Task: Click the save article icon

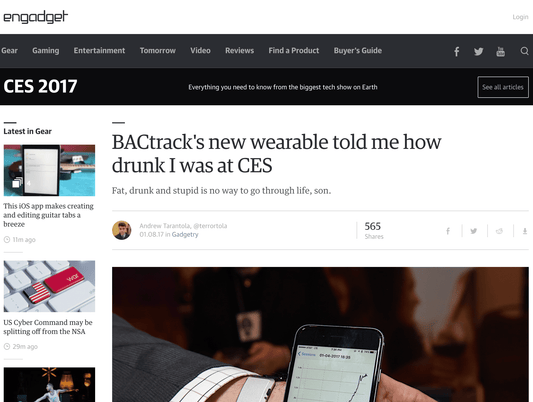Action: pos(525,231)
